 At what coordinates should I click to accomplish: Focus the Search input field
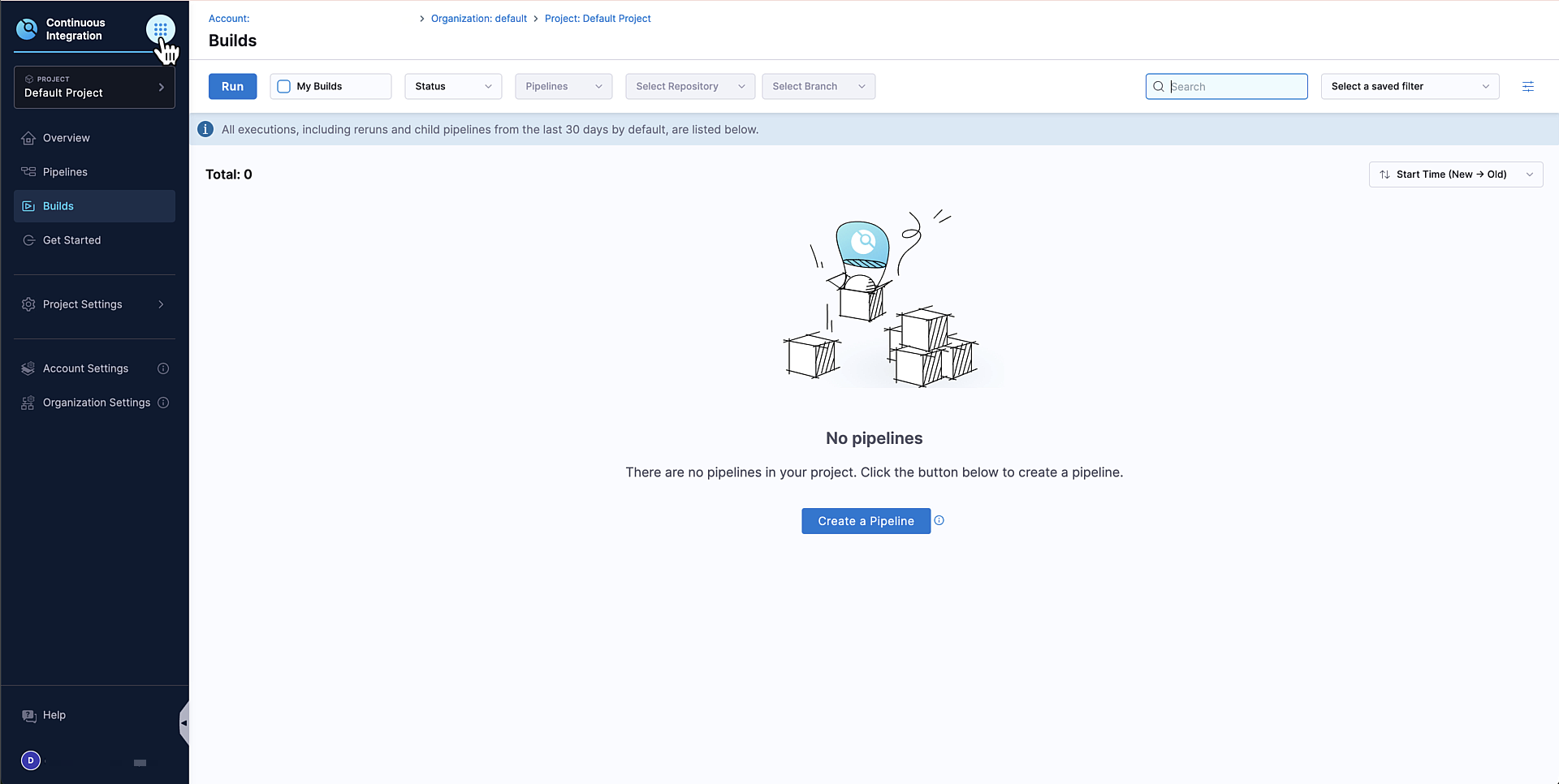tap(1234, 87)
